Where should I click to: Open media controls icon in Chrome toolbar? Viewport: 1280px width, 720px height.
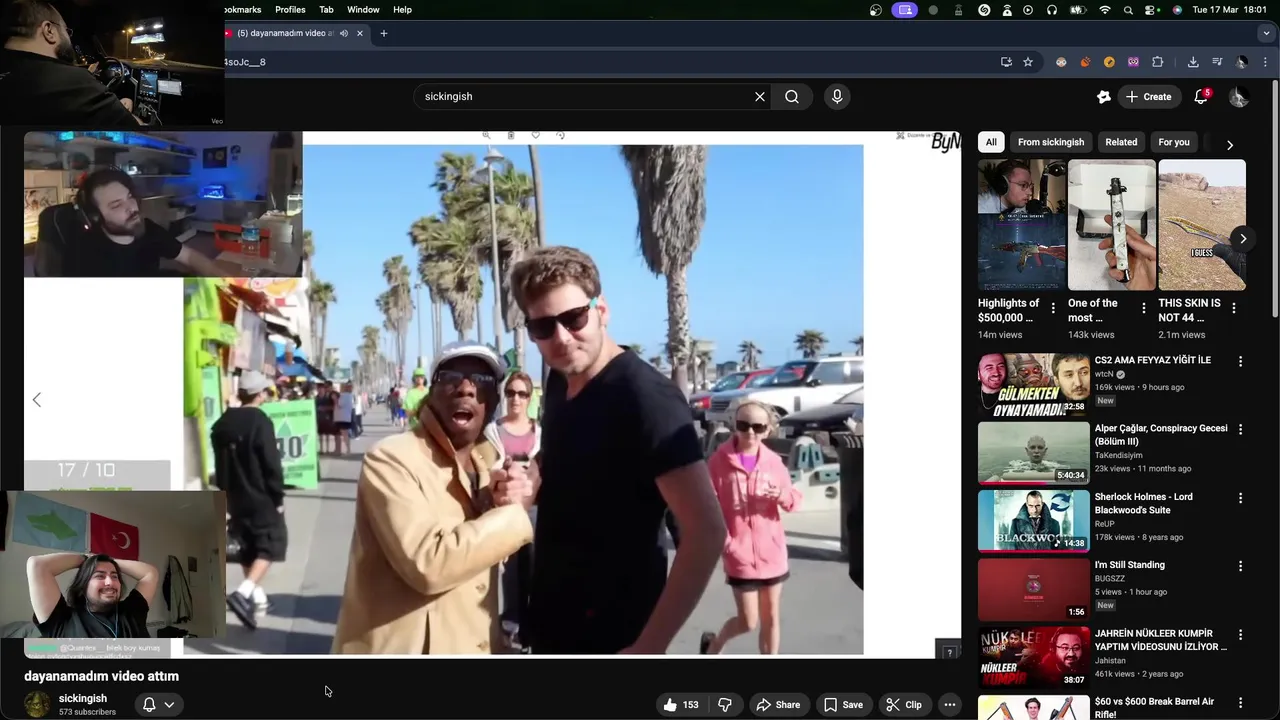coord(1217,62)
